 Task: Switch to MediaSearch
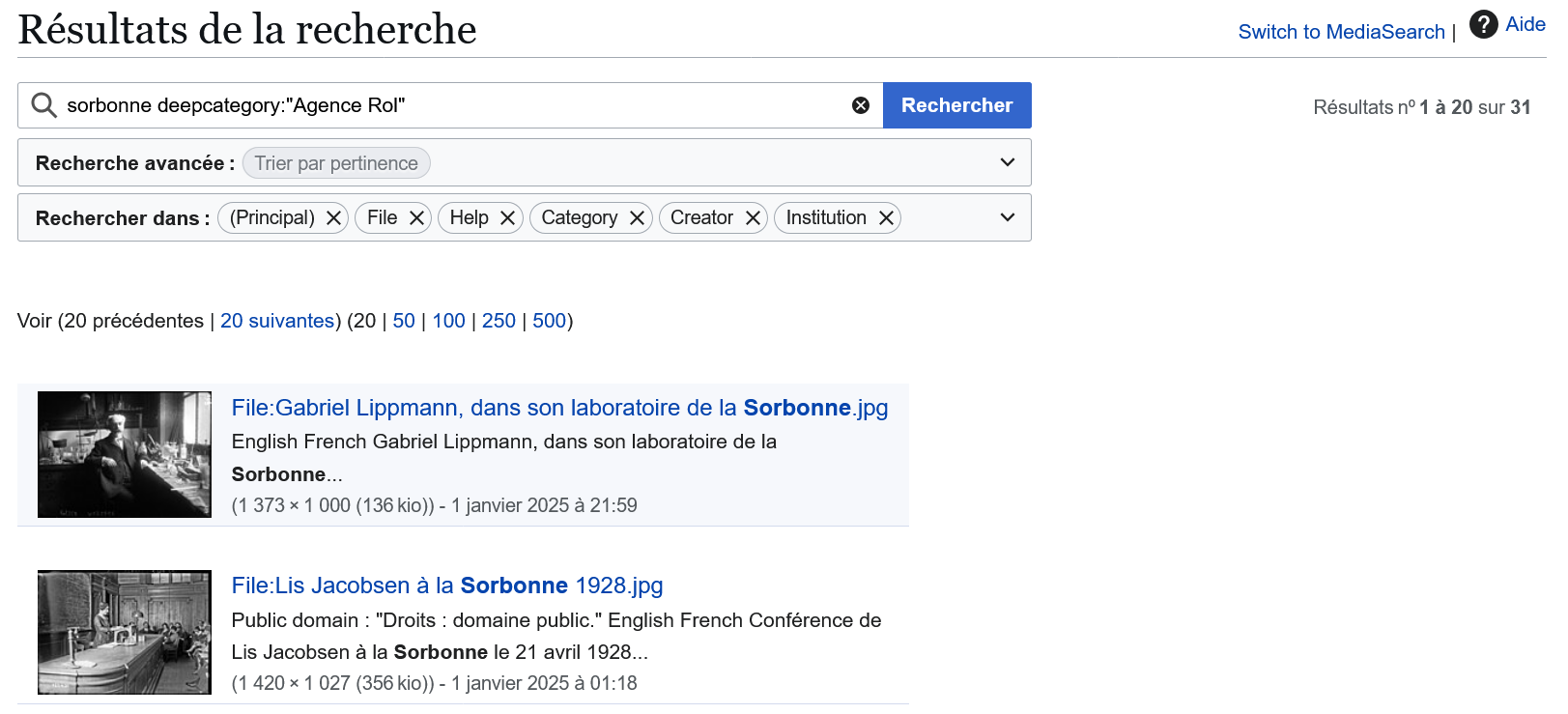point(1341,32)
